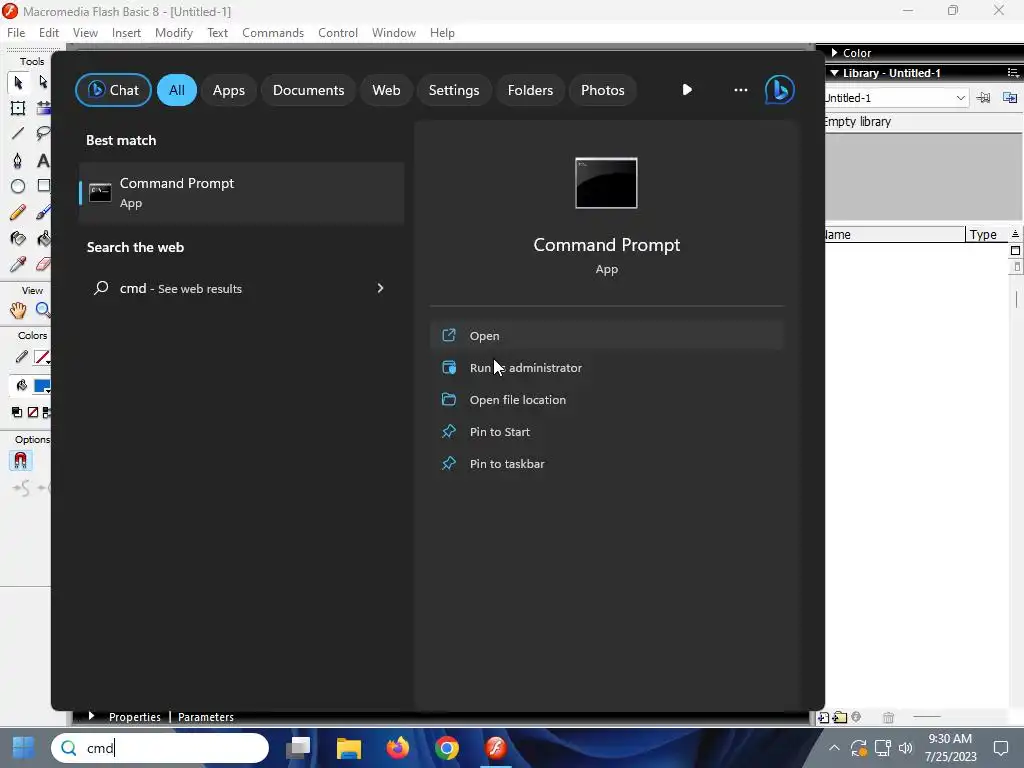Click the taskbar search box containing cmd
The height and width of the screenshot is (768, 1024).
coord(160,748)
